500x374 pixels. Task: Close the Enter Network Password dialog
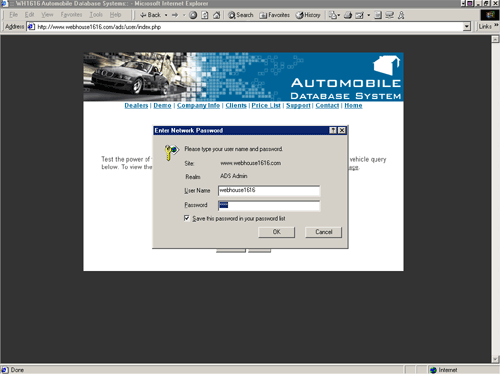(x=342, y=130)
